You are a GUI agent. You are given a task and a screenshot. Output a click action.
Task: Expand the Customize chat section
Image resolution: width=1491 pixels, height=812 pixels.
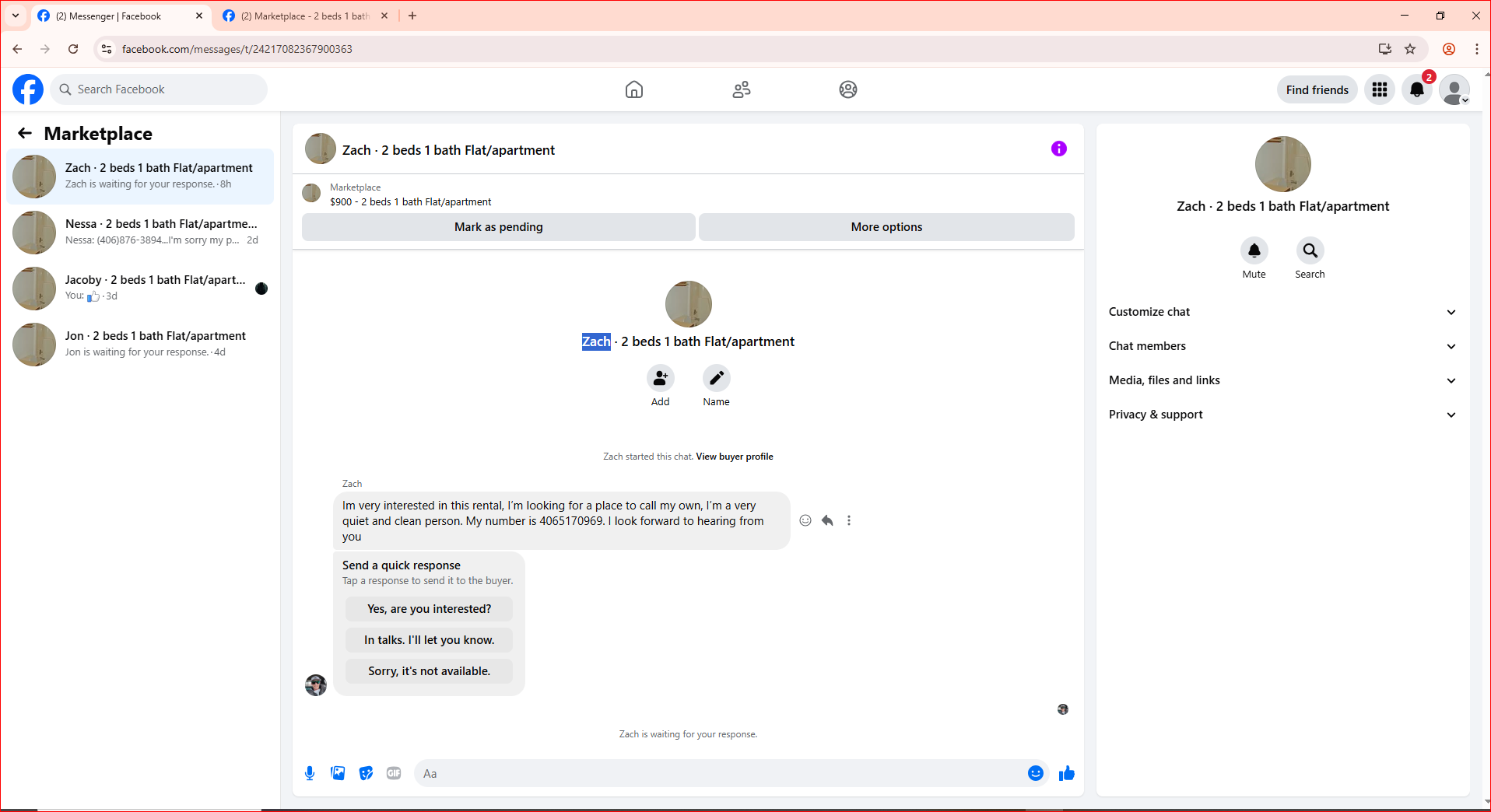coord(1282,312)
